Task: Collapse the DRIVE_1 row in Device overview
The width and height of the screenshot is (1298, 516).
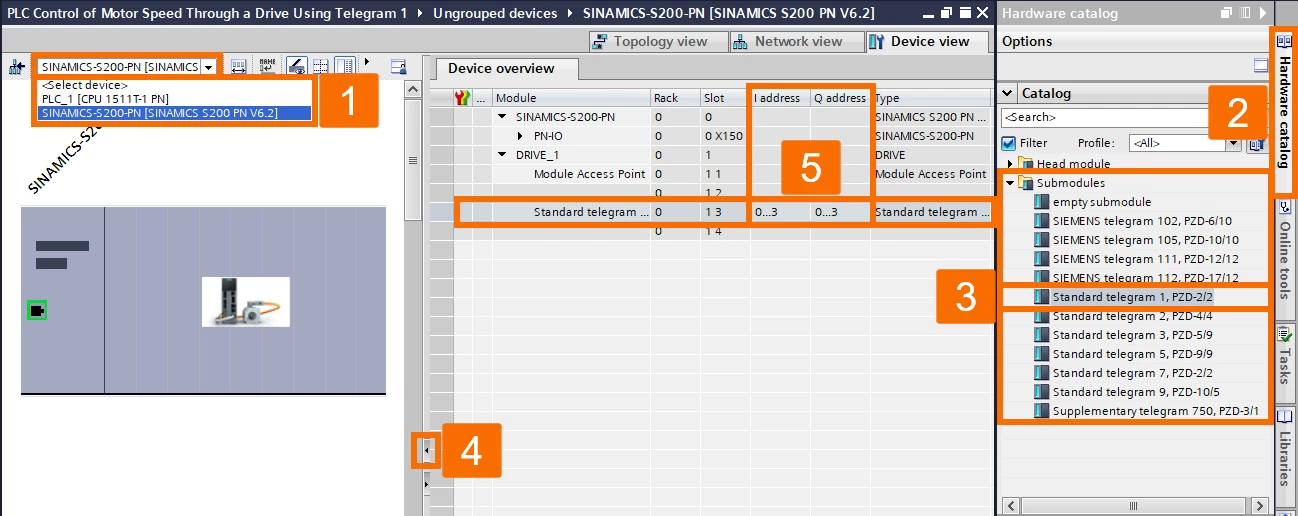Action: click(x=503, y=155)
